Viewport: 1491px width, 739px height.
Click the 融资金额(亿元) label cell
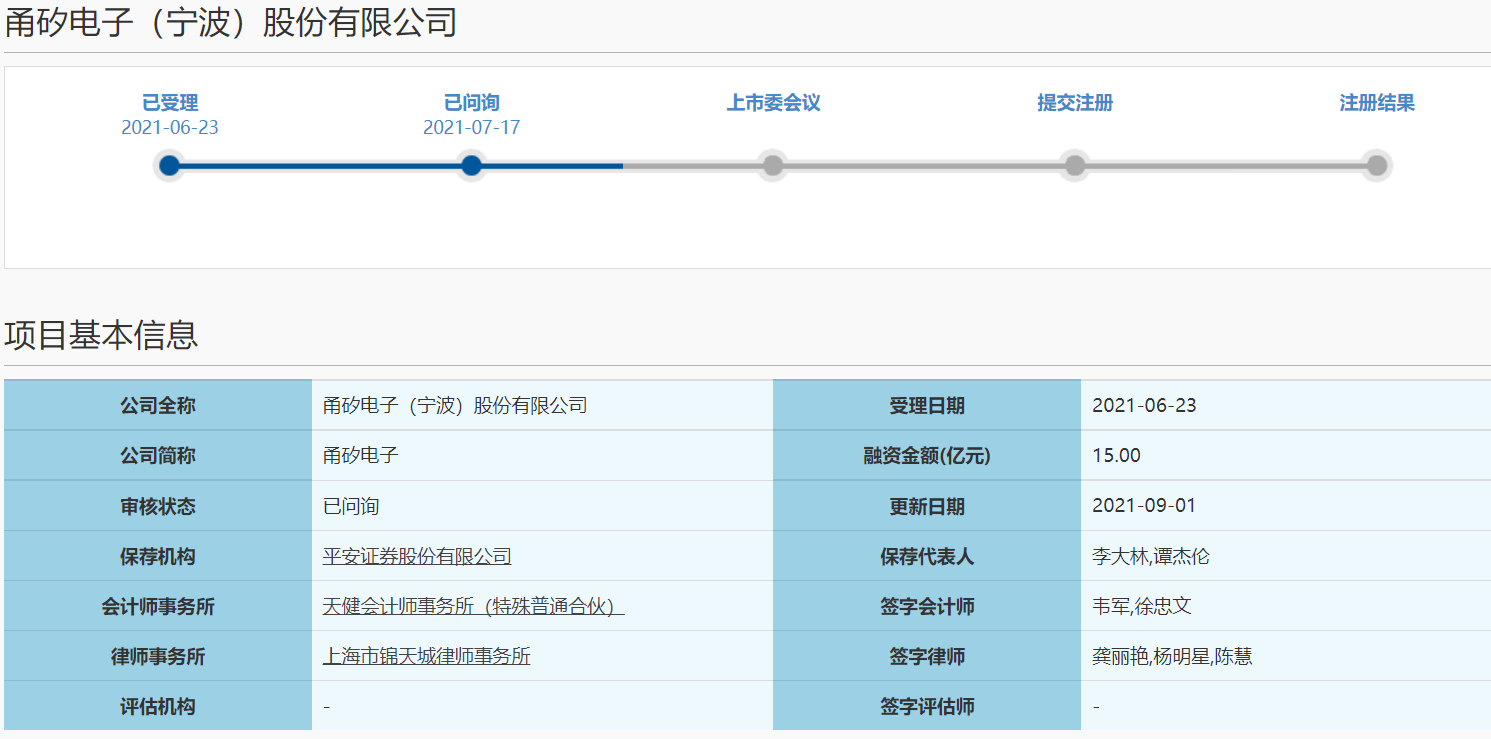click(x=927, y=455)
